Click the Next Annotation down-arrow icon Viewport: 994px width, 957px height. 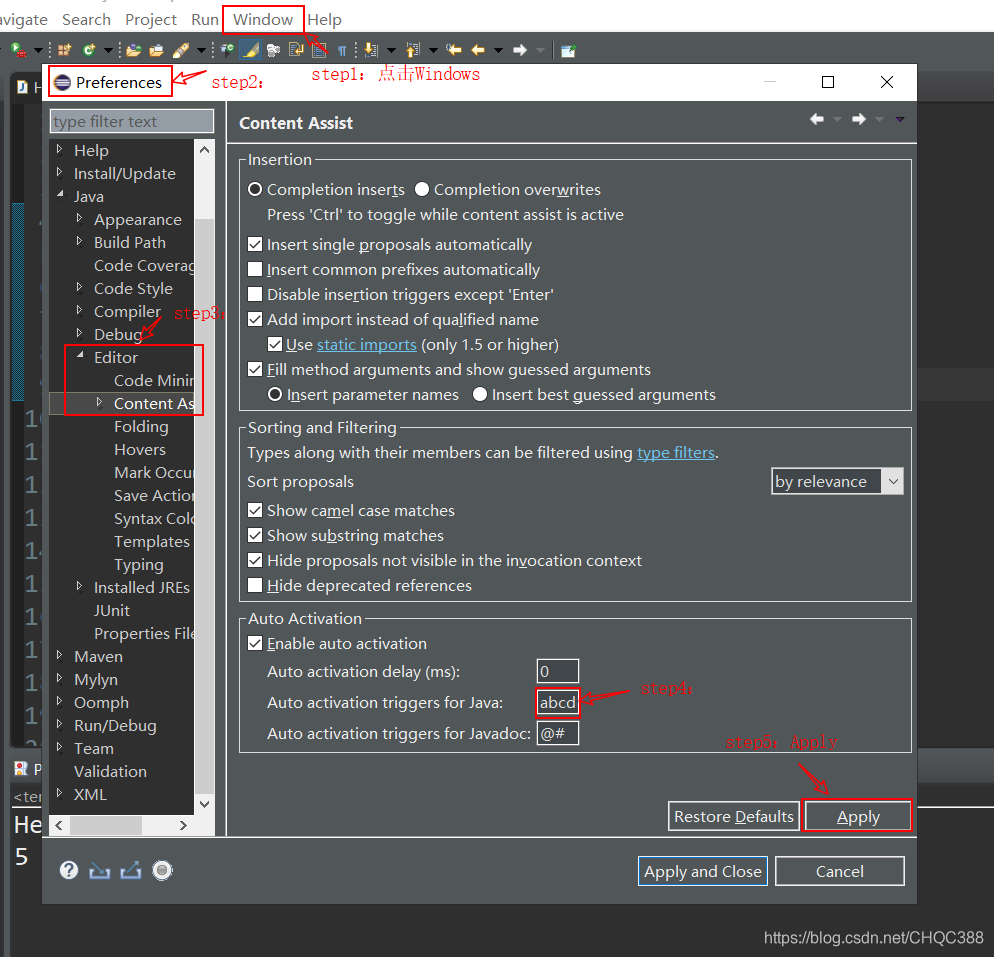(x=371, y=49)
